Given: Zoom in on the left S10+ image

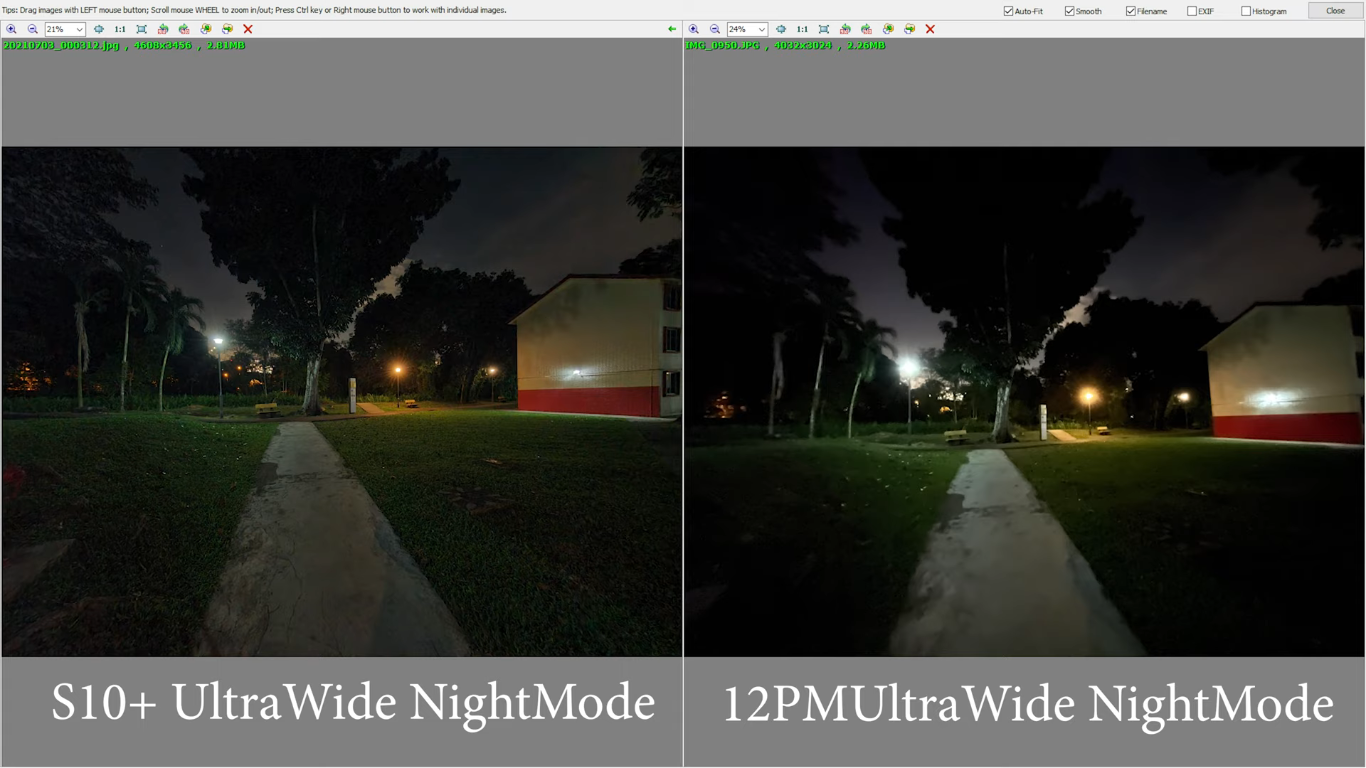Looking at the screenshot, I should (x=12, y=29).
